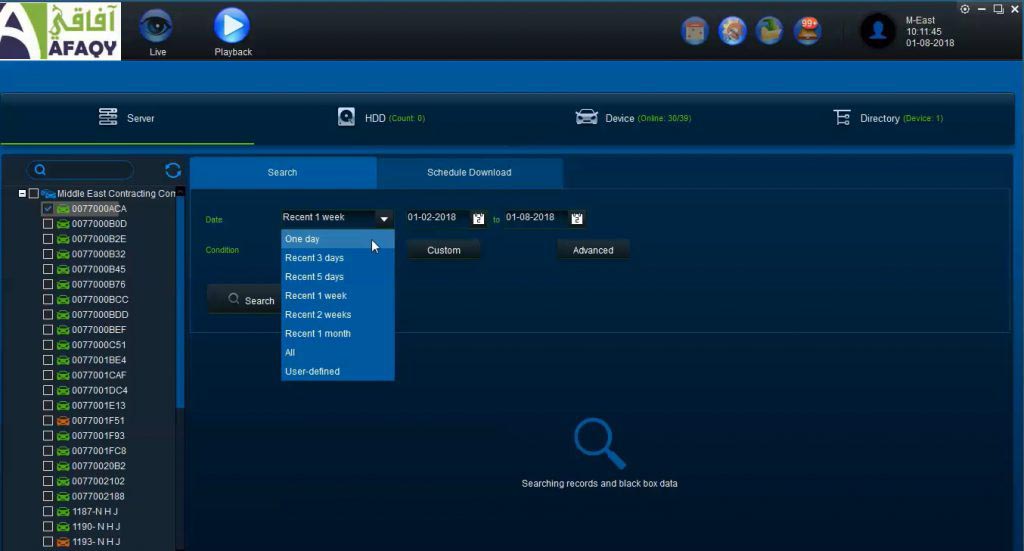Image resolution: width=1024 pixels, height=551 pixels.
Task: Open the green download box icon
Action: [769, 31]
